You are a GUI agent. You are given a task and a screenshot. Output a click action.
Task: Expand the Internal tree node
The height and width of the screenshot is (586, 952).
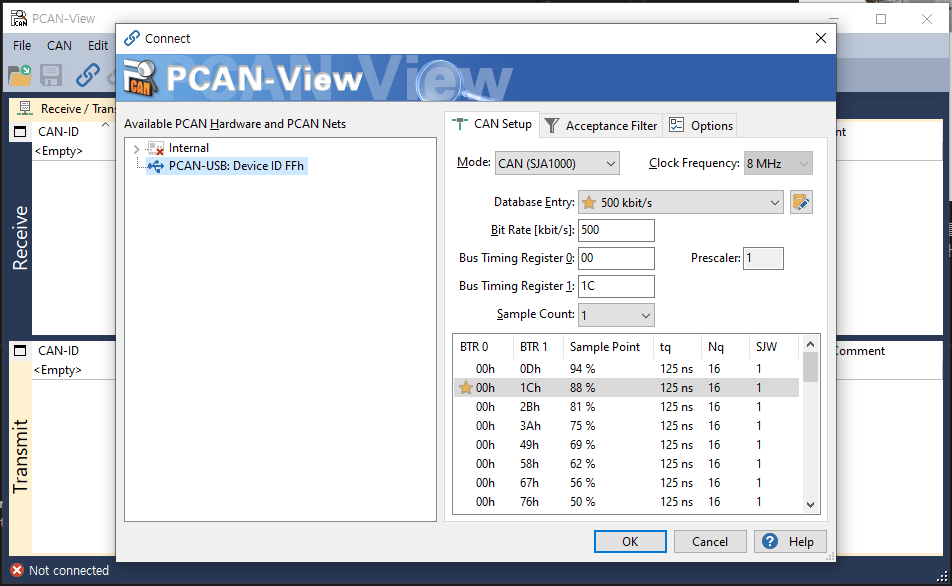[x=137, y=149]
